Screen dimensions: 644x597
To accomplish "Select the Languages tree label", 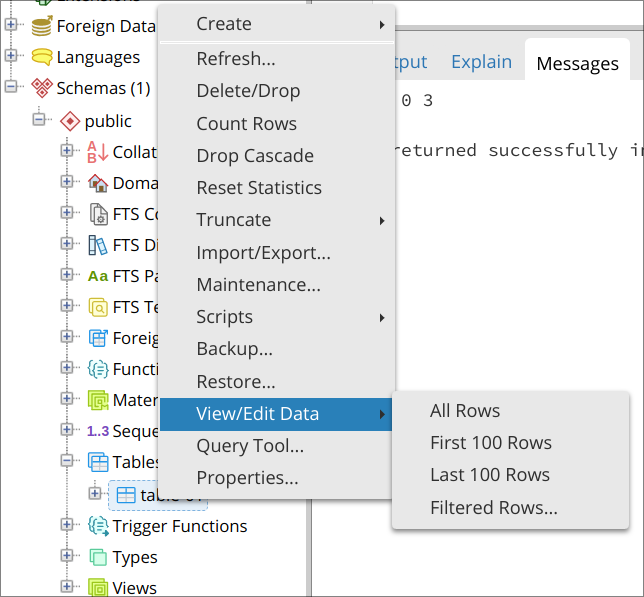I will click(98, 57).
